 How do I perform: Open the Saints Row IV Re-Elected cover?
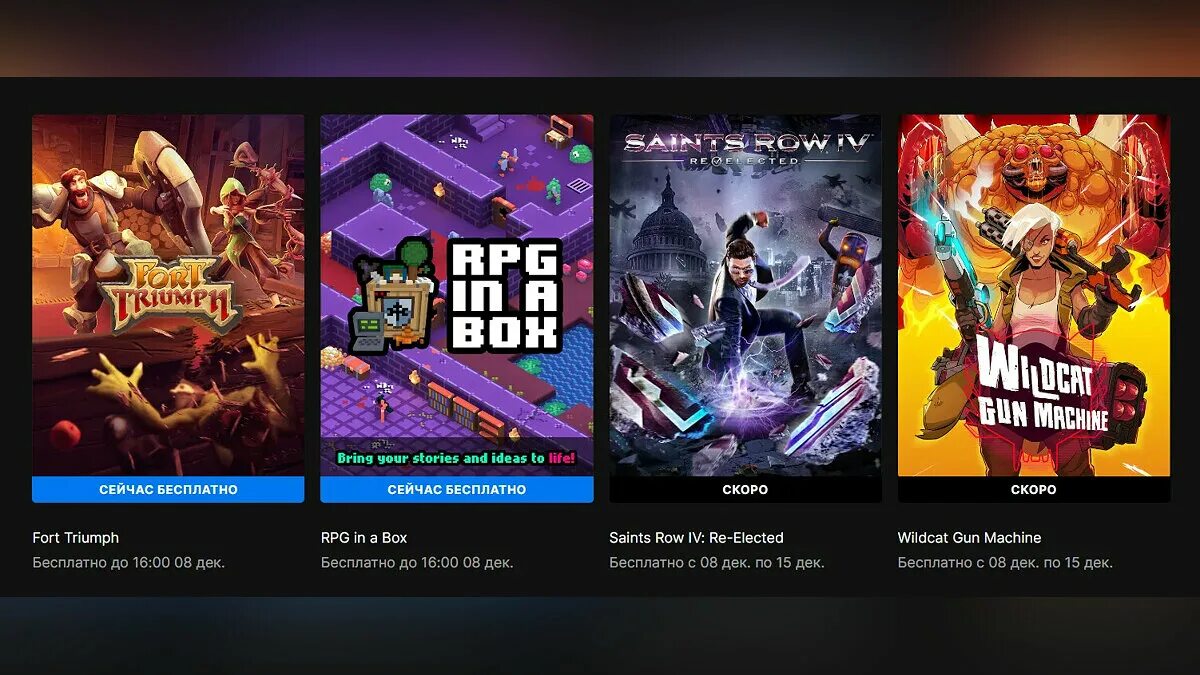point(745,295)
